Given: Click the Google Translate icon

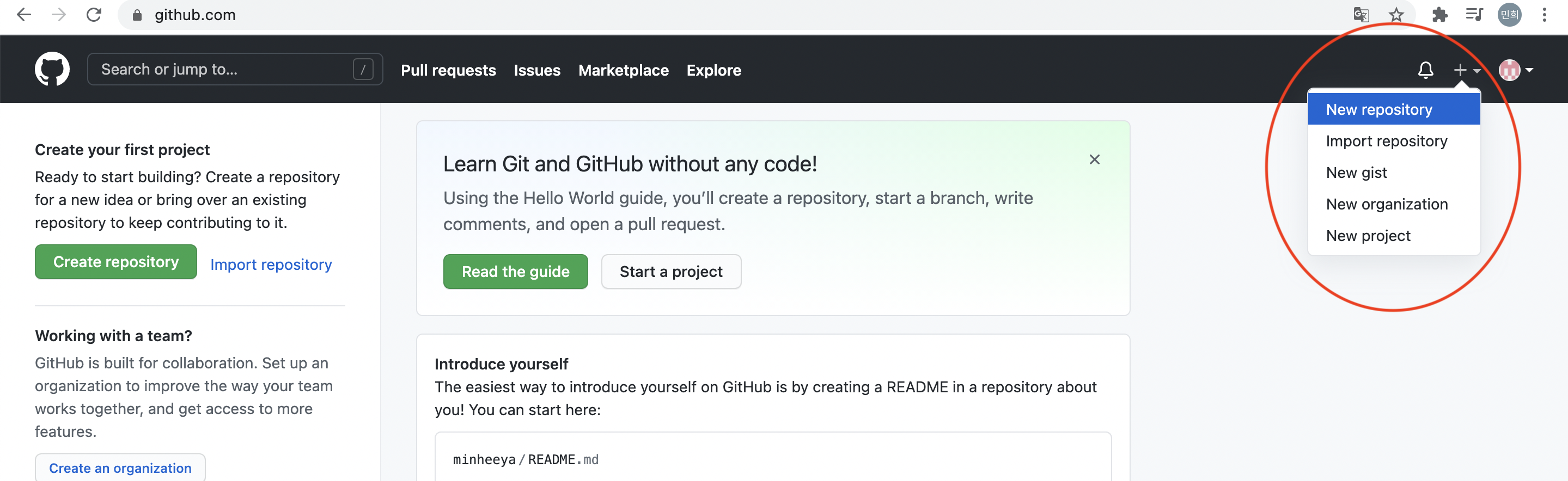Looking at the screenshot, I should pyautogui.click(x=1361, y=15).
